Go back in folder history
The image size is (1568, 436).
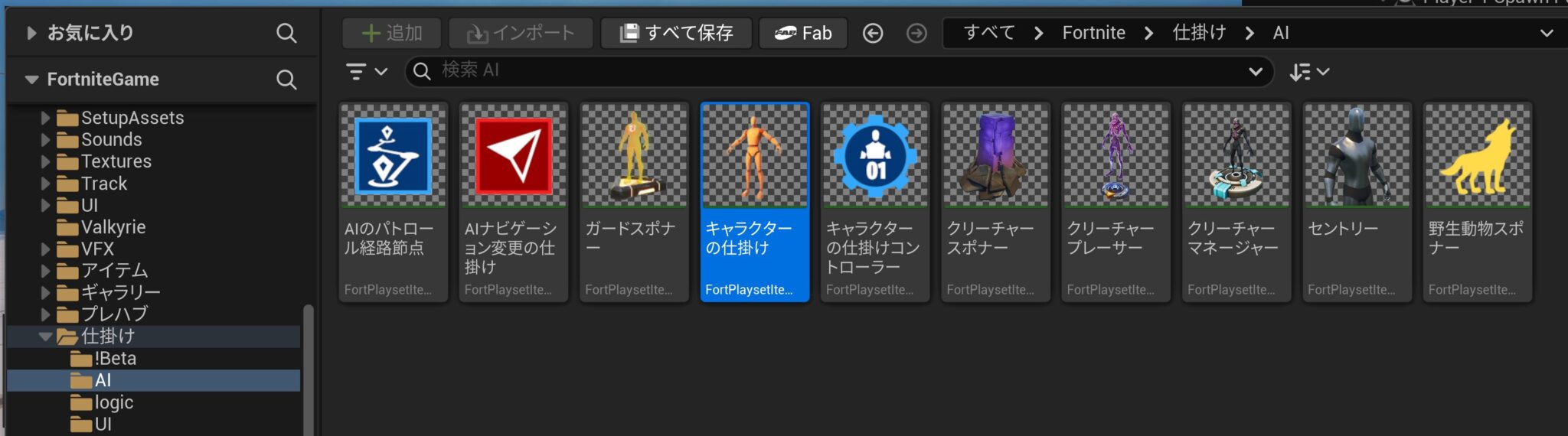pos(873,33)
